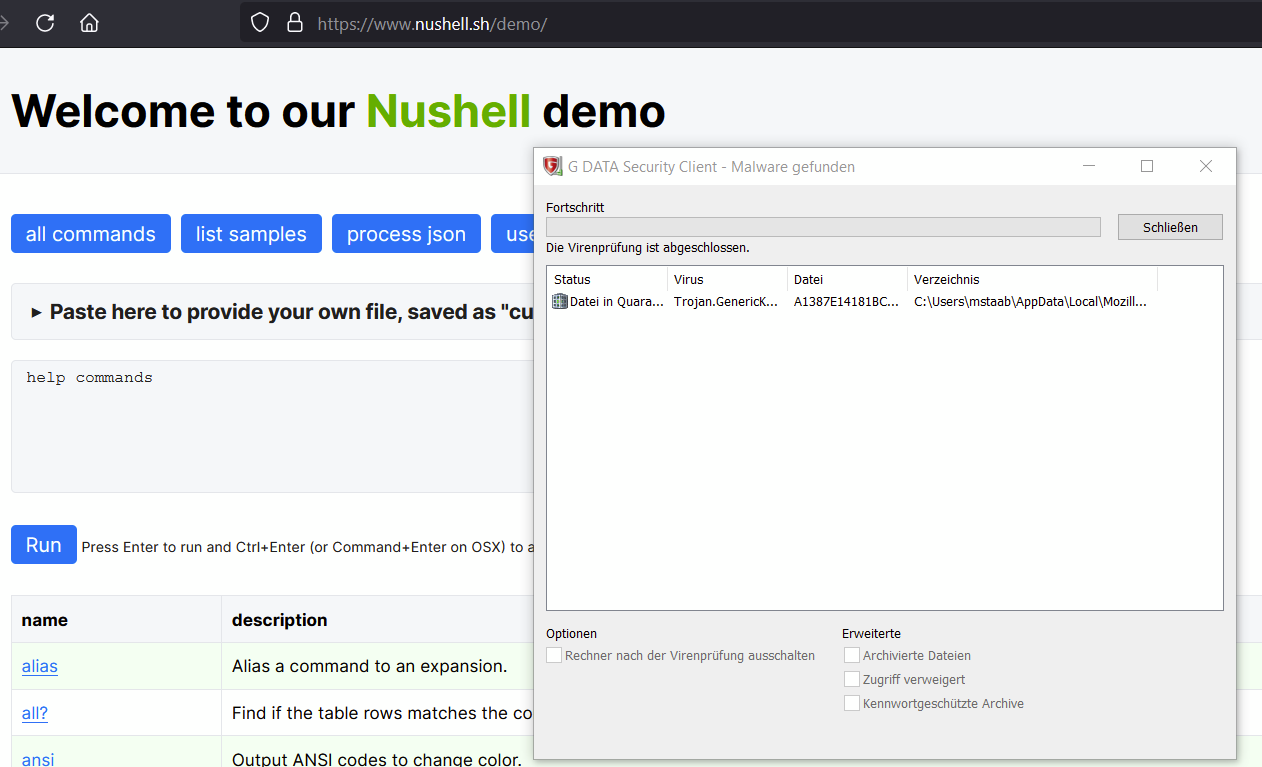Click into the 'help commands' text area
This screenshot has width=1262, height=767.
pos(272,426)
